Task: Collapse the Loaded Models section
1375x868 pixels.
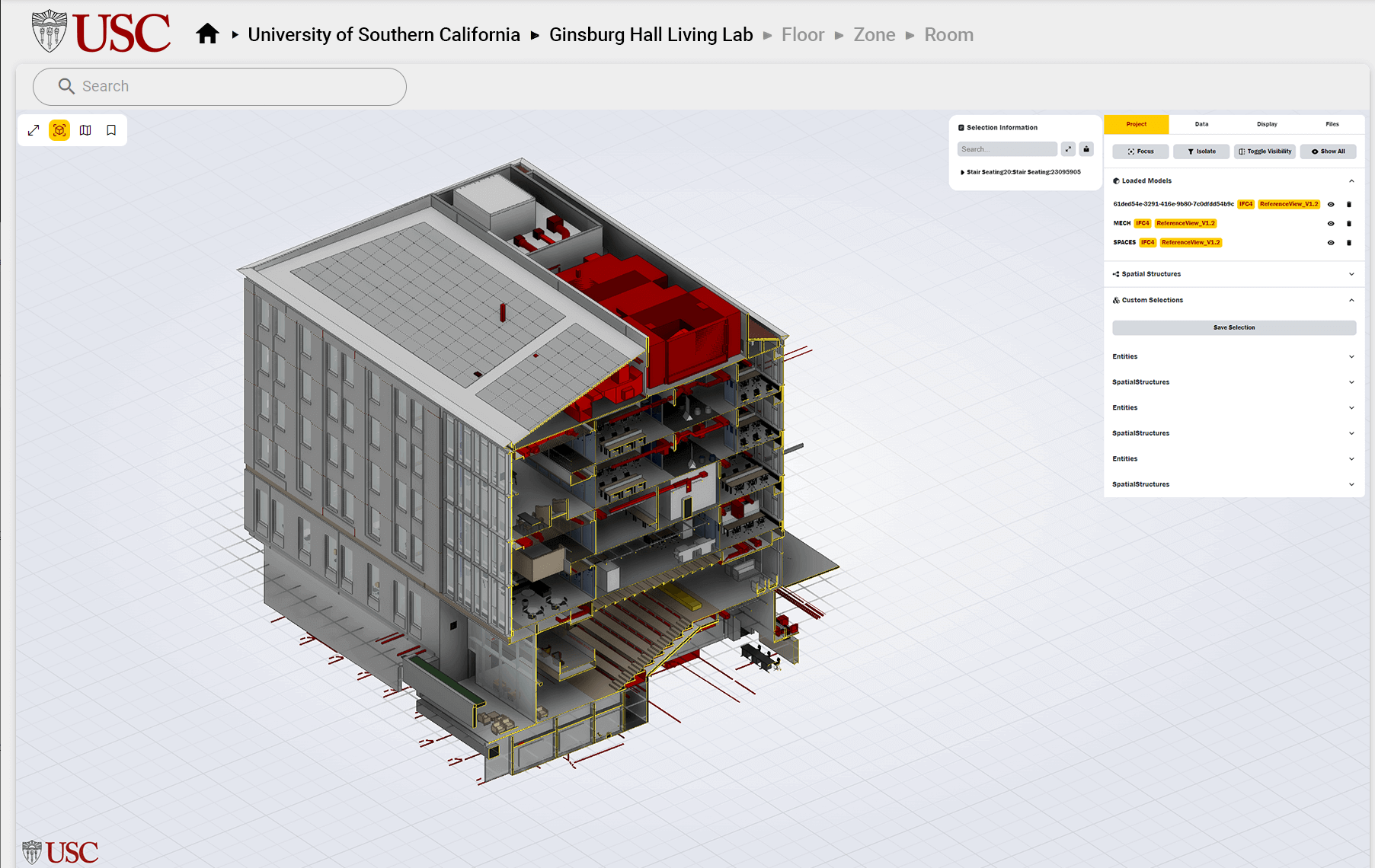Action: point(1351,181)
